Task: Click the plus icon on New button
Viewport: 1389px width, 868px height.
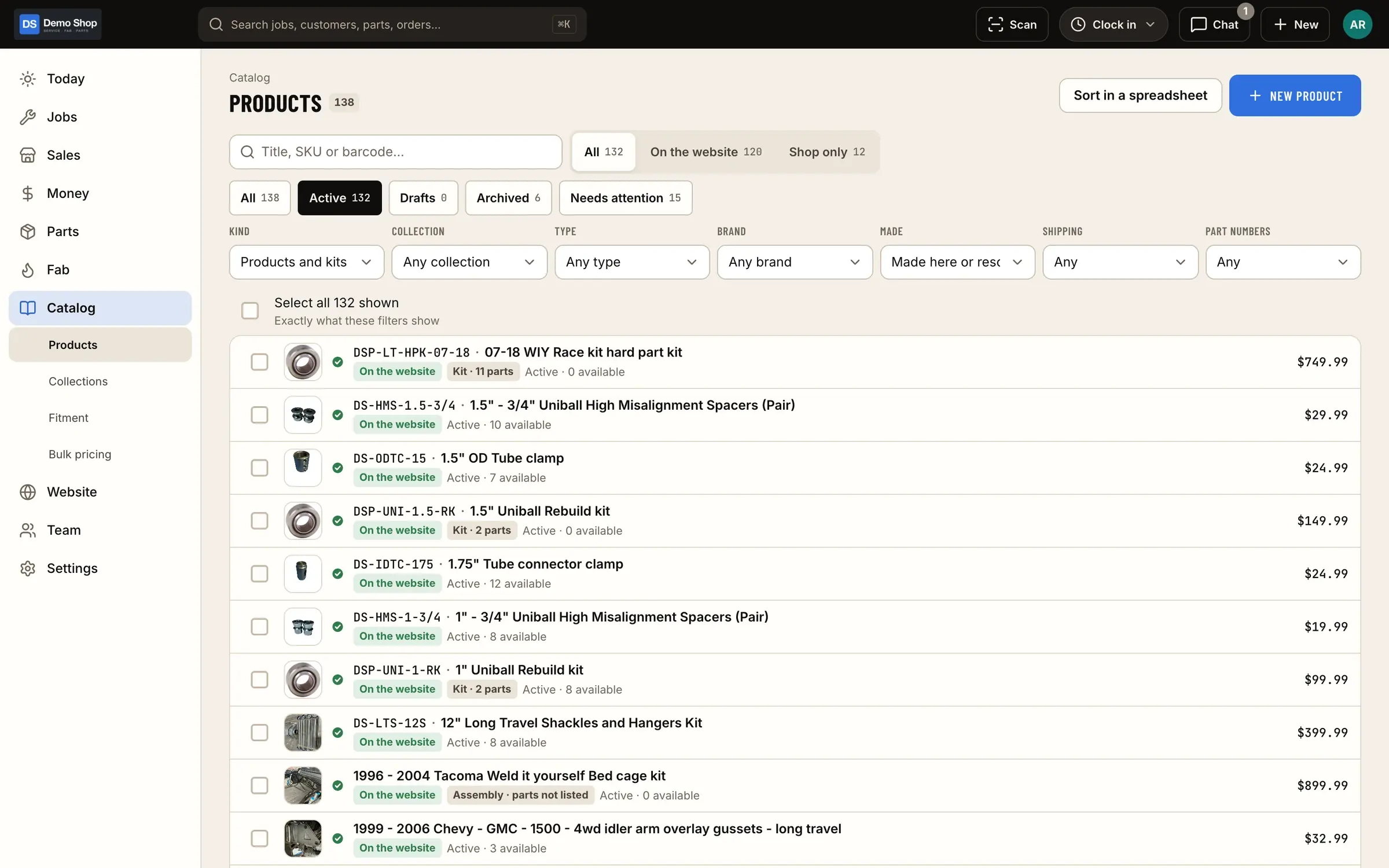Action: pos(1280,24)
